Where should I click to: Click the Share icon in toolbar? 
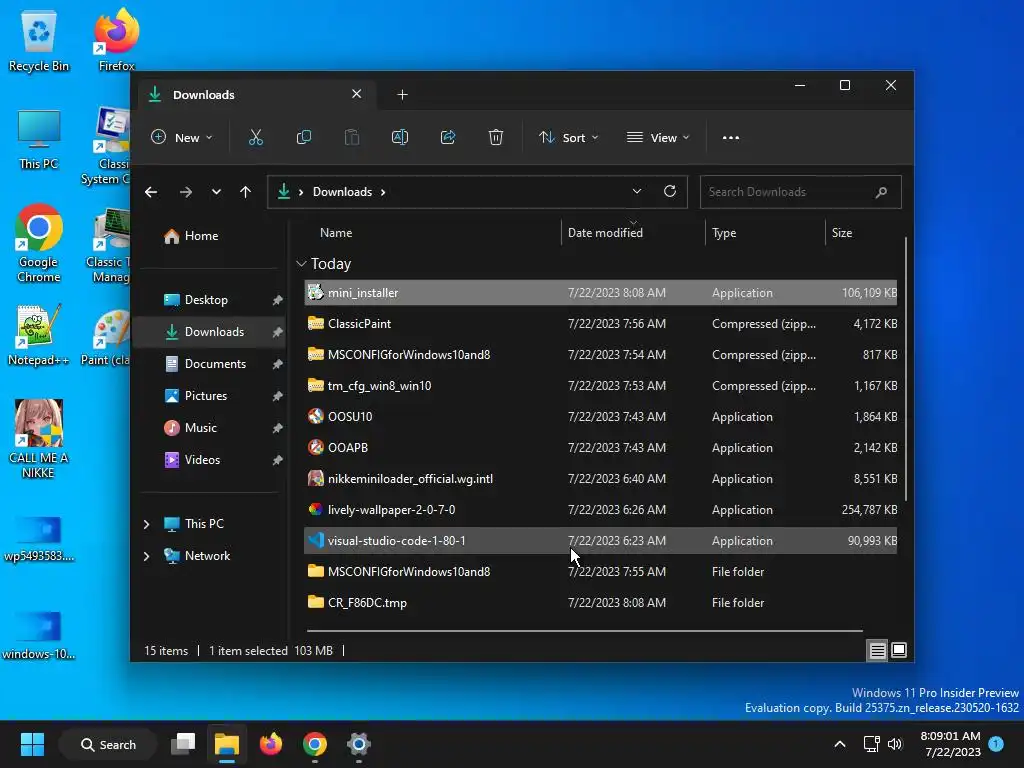click(x=448, y=138)
